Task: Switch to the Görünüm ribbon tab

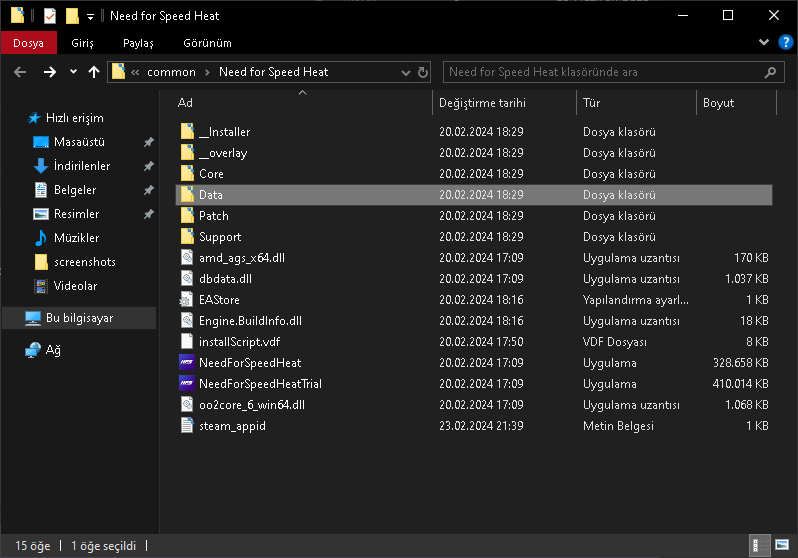Action: [207, 43]
